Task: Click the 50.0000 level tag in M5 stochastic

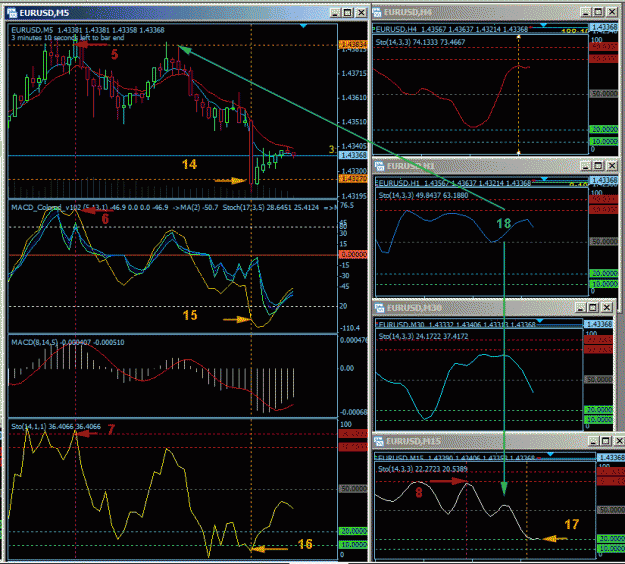Action: tap(353, 489)
